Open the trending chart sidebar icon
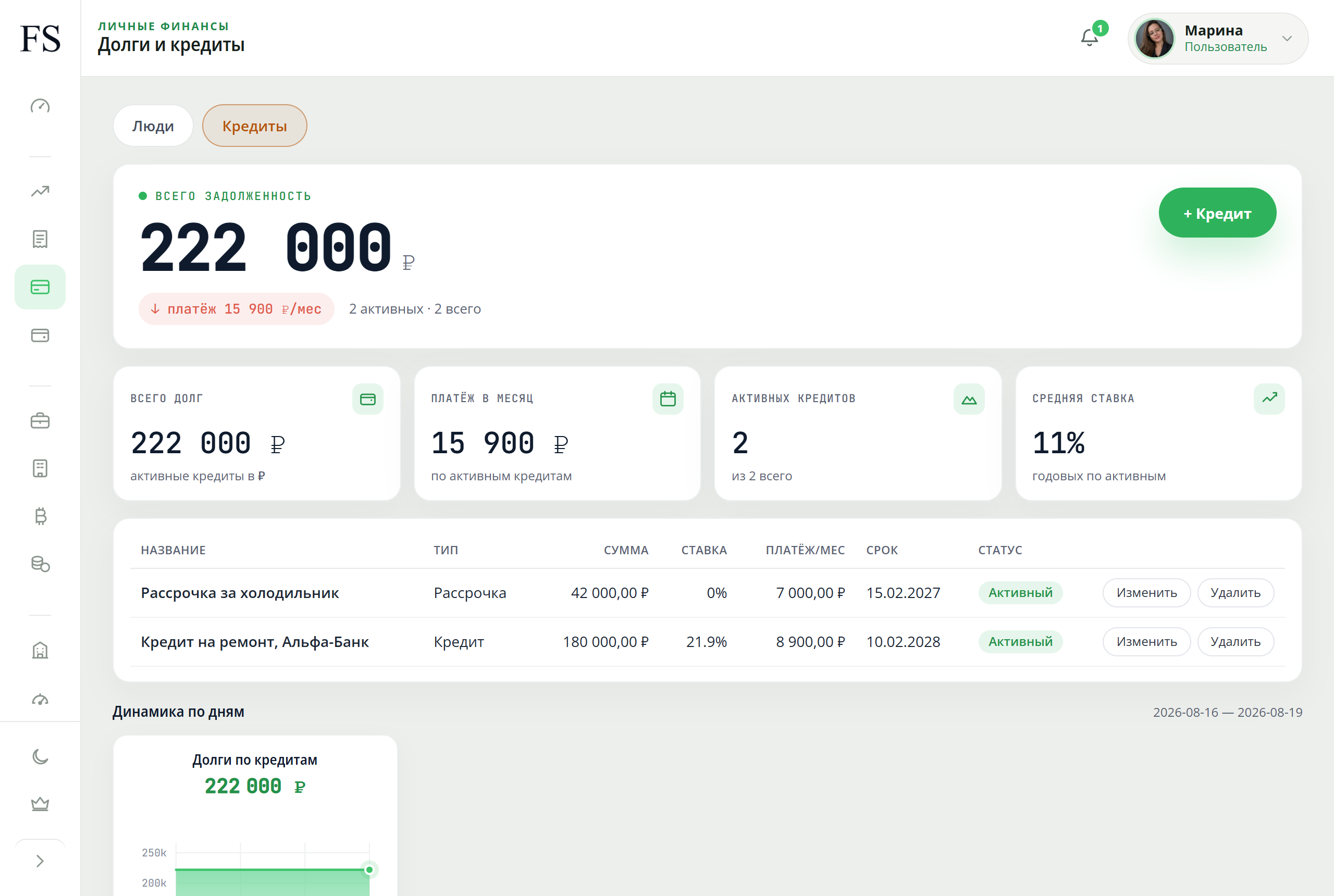 [40, 191]
